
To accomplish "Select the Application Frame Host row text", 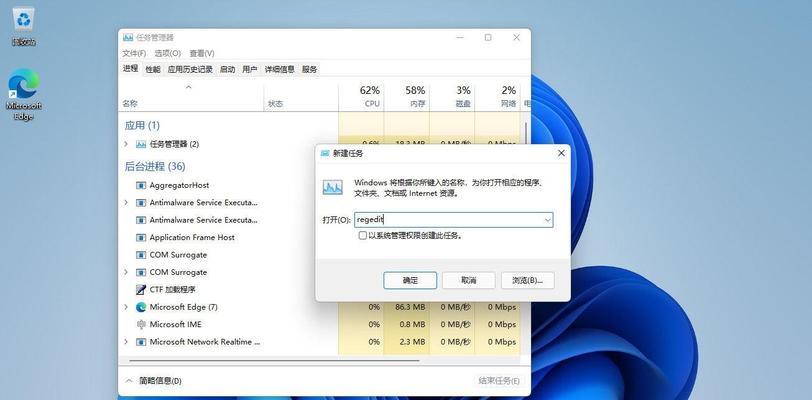I will 192,237.
